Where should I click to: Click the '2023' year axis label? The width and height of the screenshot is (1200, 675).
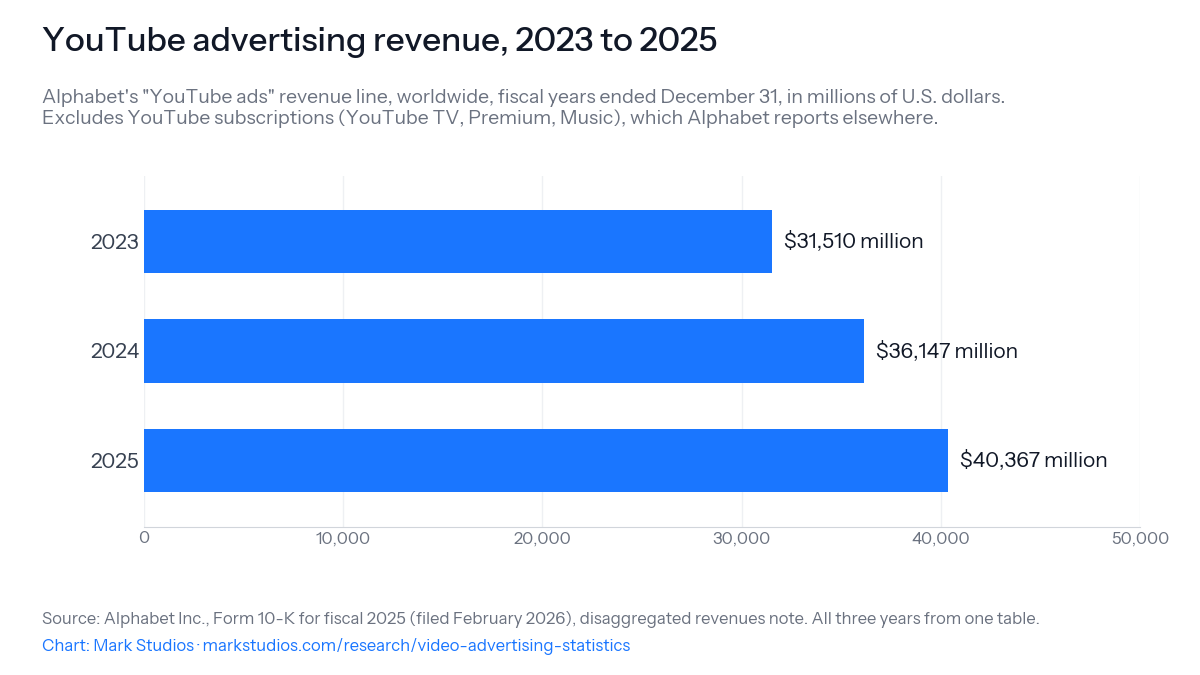(114, 242)
